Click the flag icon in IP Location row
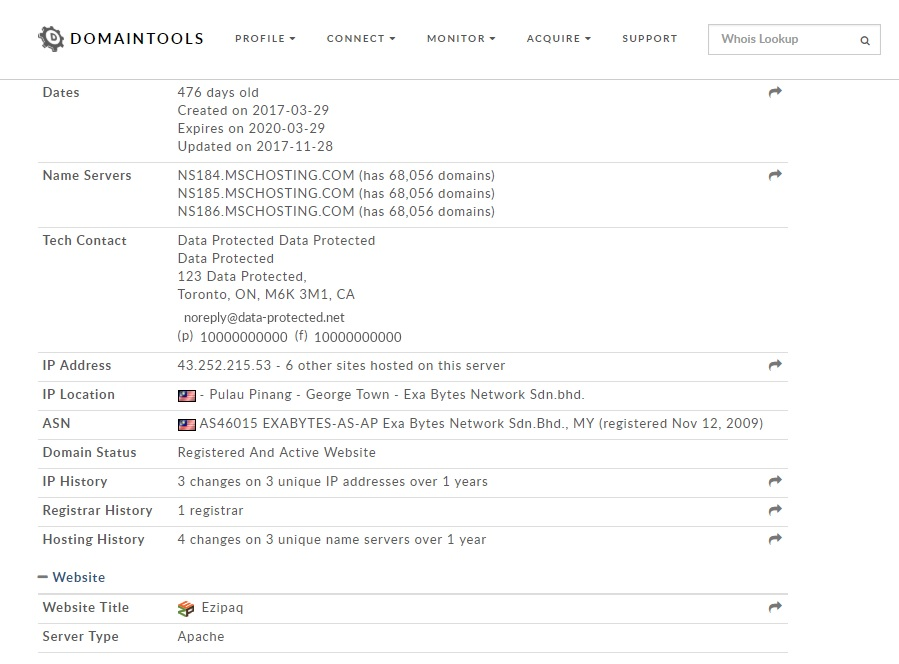The height and width of the screenshot is (664, 899). click(x=186, y=396)
